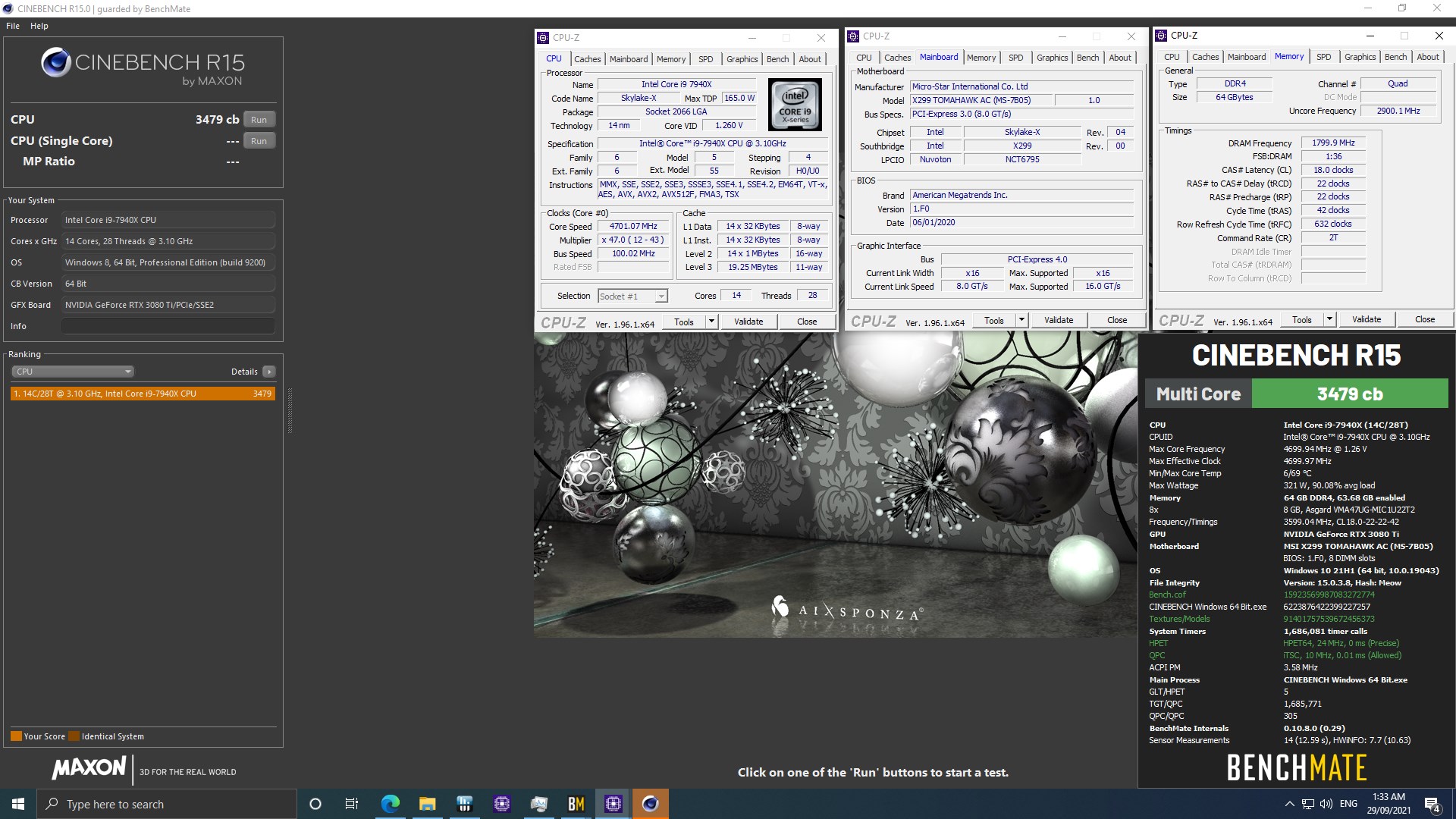Click Close button in Mainboard CPU-Z window
Image resolution: width=1456 pixels, height=819 pixels.
coord(1117,320)
